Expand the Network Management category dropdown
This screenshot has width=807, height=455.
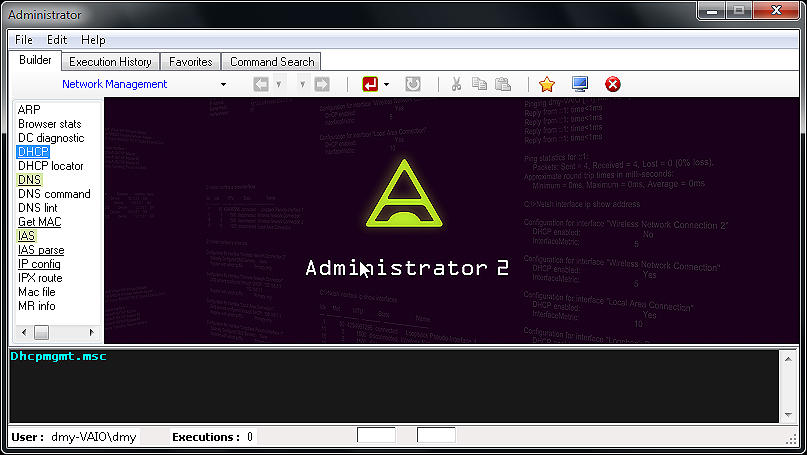pos(223,84)
